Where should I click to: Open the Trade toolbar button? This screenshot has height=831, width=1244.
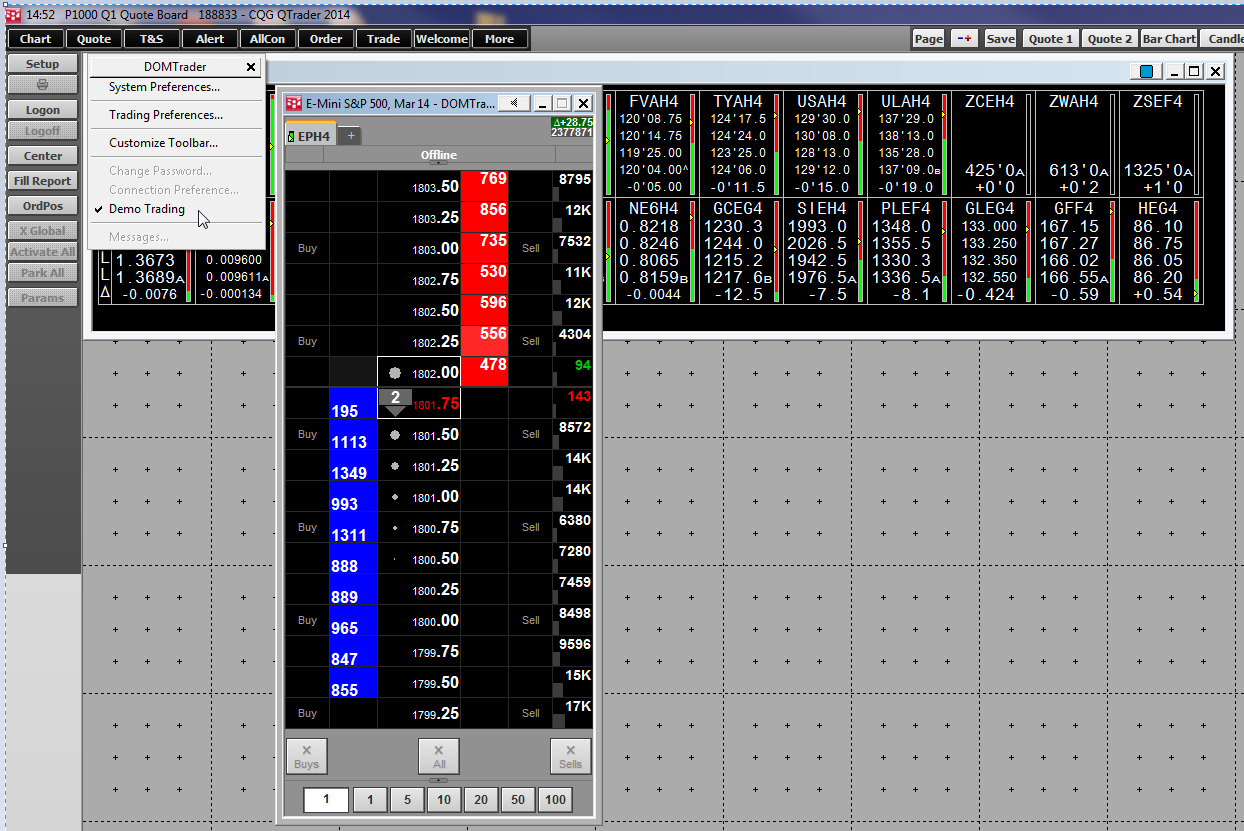384,39
